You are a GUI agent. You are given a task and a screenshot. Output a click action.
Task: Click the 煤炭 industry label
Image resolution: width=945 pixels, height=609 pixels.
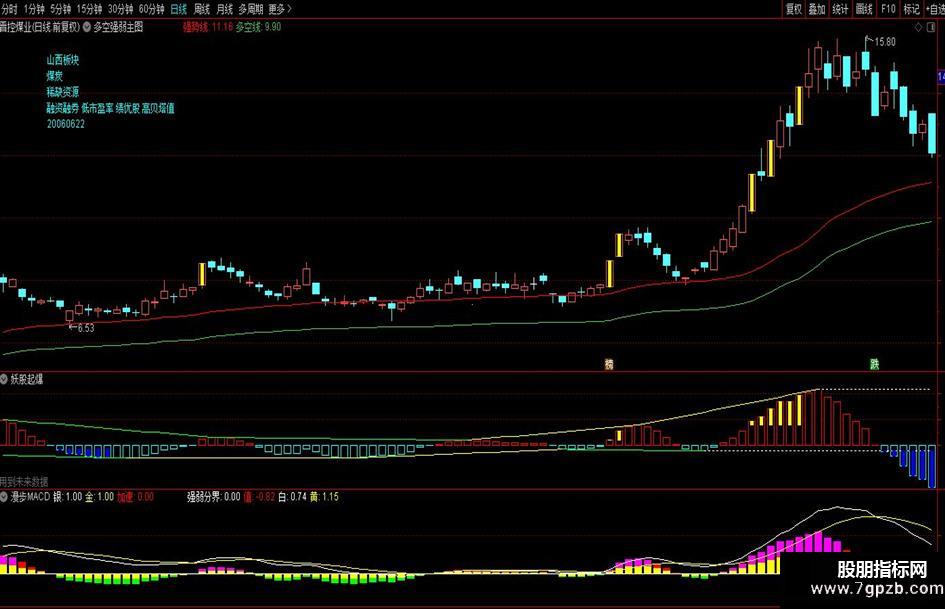tap(54, 76)
